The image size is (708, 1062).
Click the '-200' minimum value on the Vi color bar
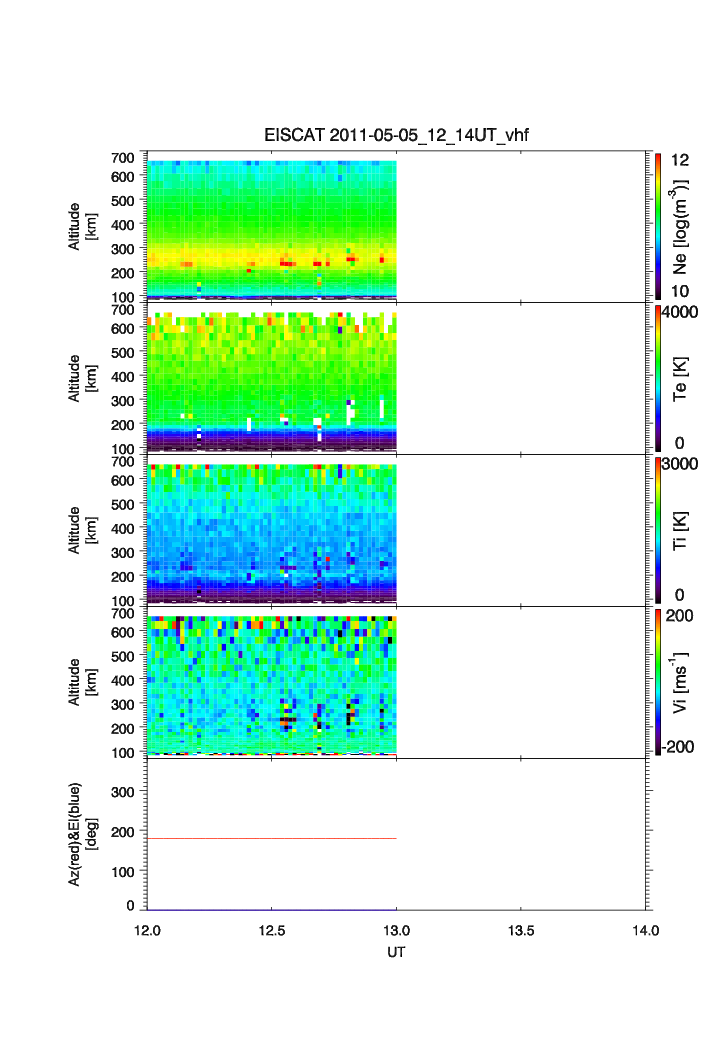[x=678, y=746]
